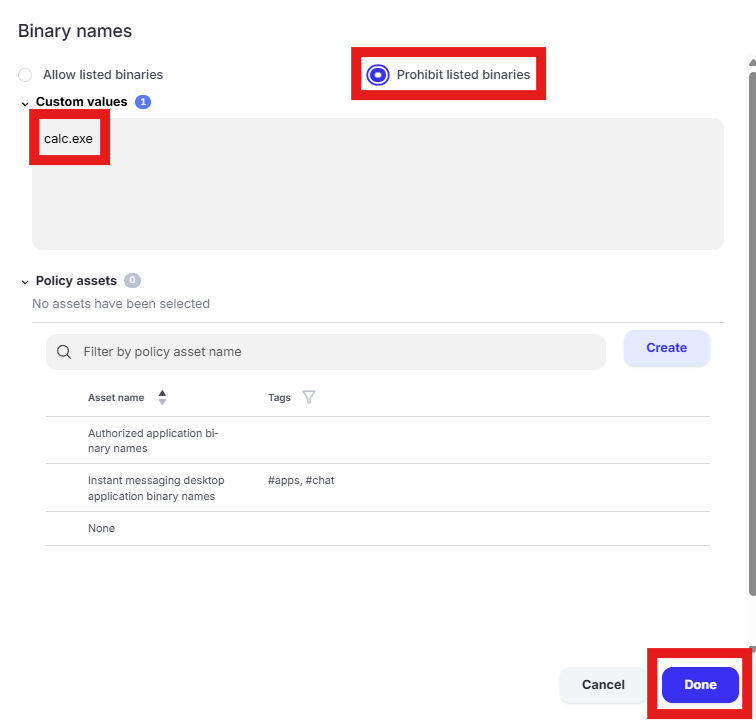Focus the Filter by policy asset name field
Screen dimensions: 756x720
[x=325, y=352]
